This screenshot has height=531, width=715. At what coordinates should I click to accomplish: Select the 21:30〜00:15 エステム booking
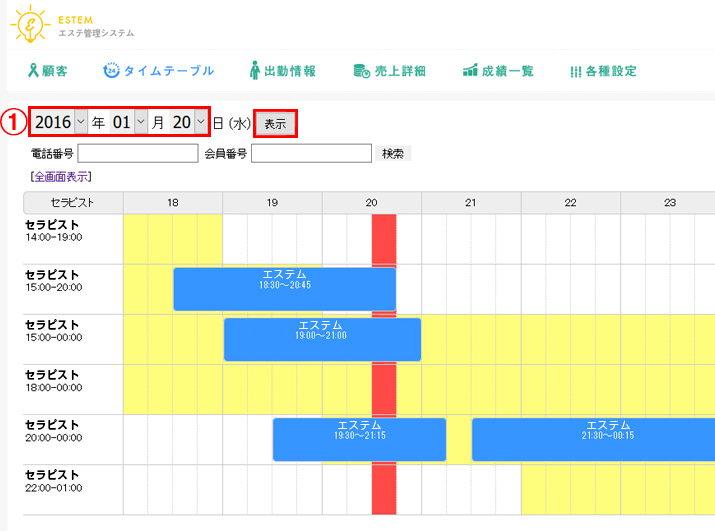point(592,439)
